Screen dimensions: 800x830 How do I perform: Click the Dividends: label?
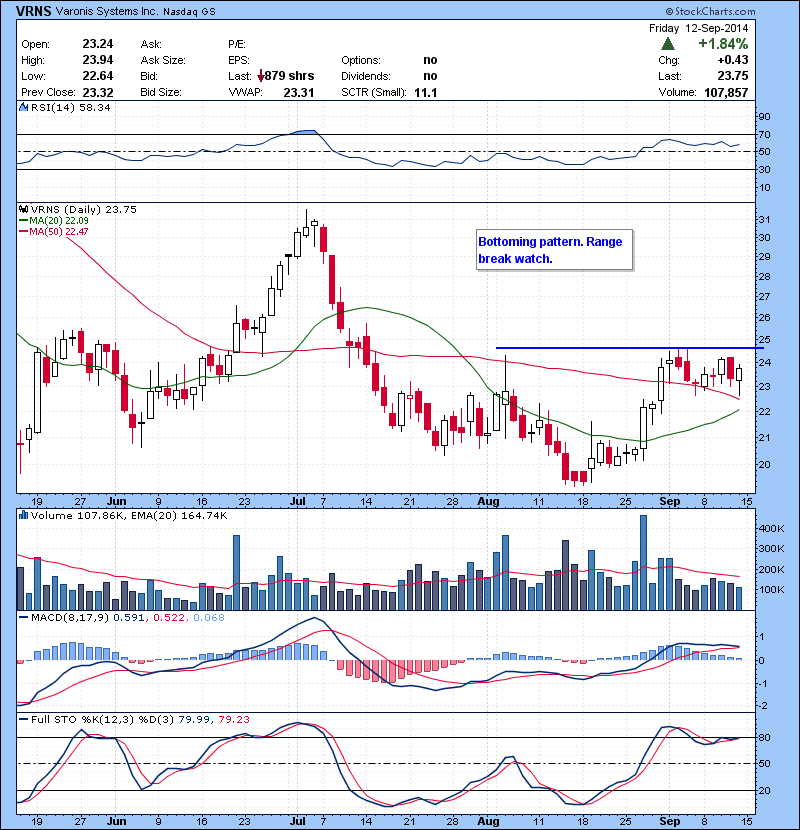(366, 76)
